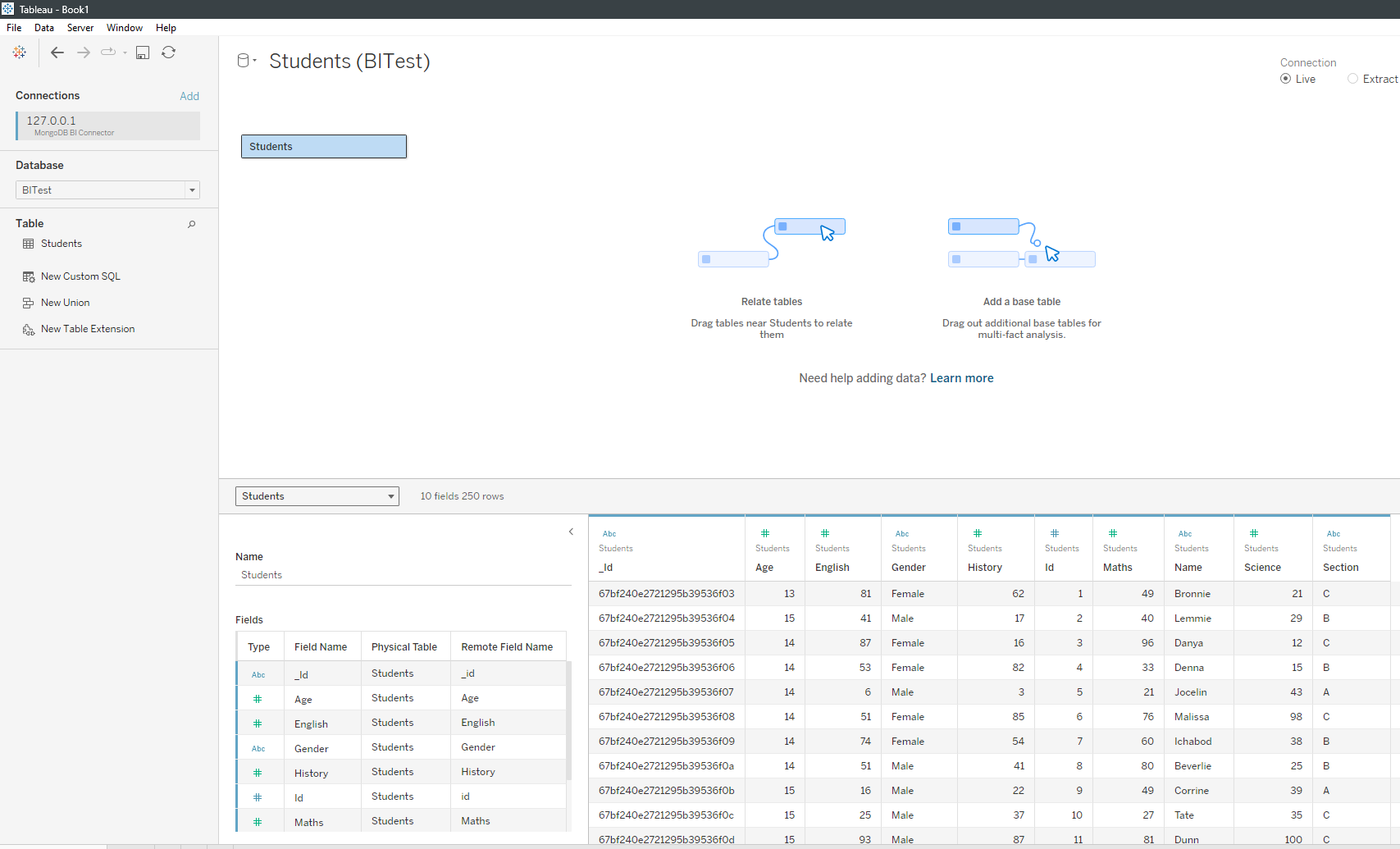Change data type icon of English column

pyautogui.click(x=825, y=533)
